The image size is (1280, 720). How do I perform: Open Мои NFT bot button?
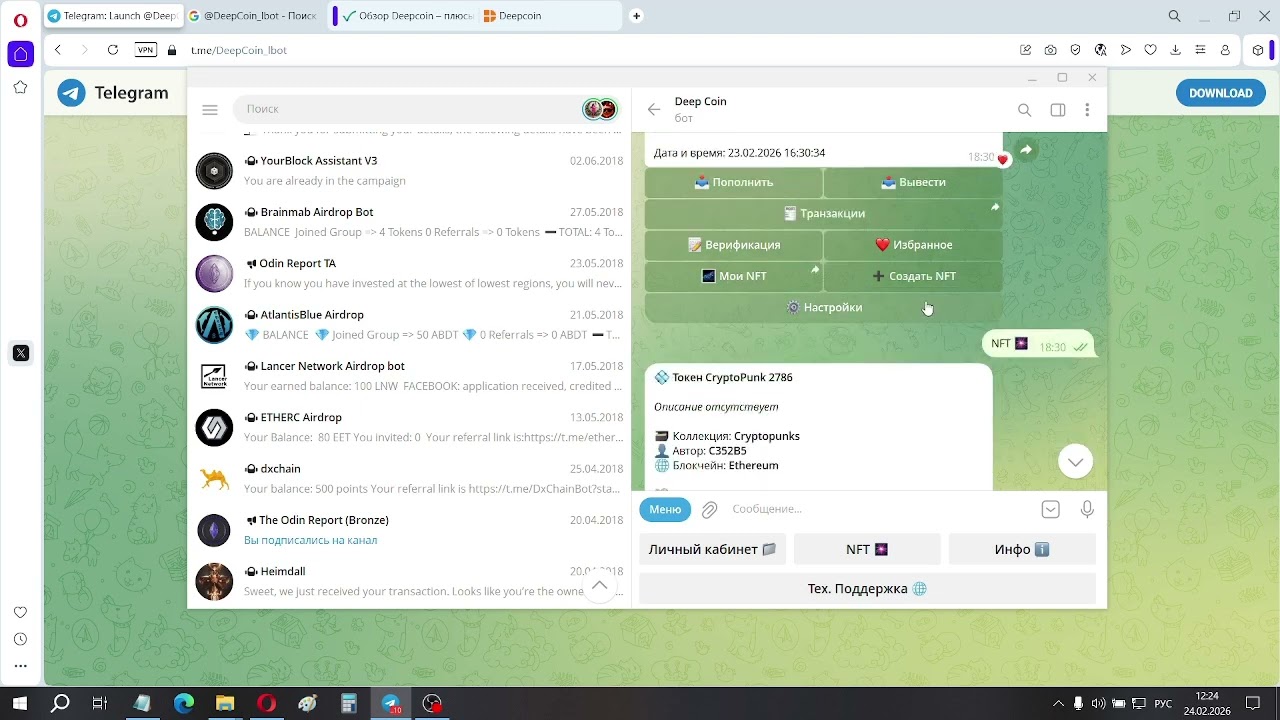[733, 276]
